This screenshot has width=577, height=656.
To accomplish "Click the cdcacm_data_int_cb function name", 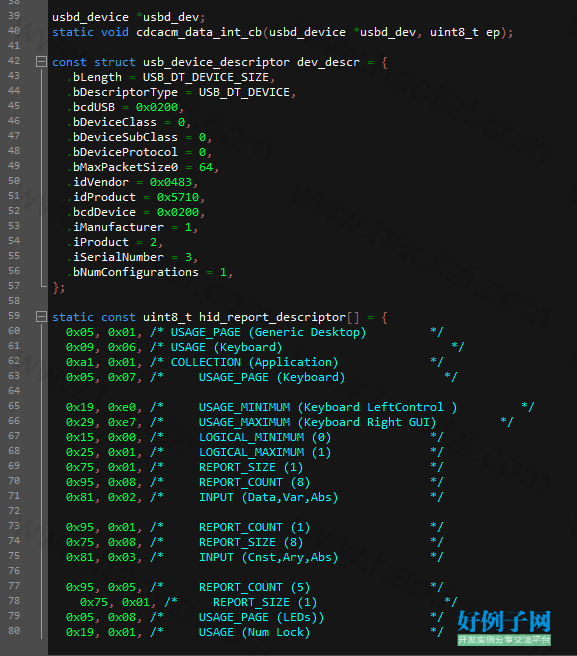I will (x=199, y=33).
